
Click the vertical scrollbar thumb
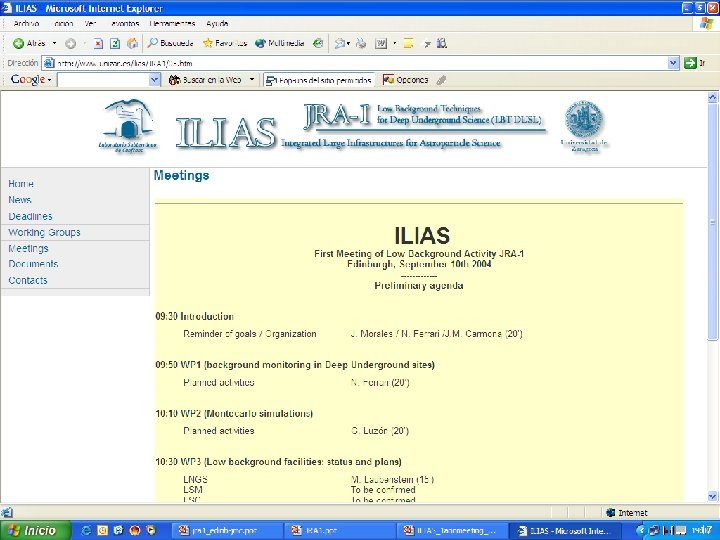712,222
